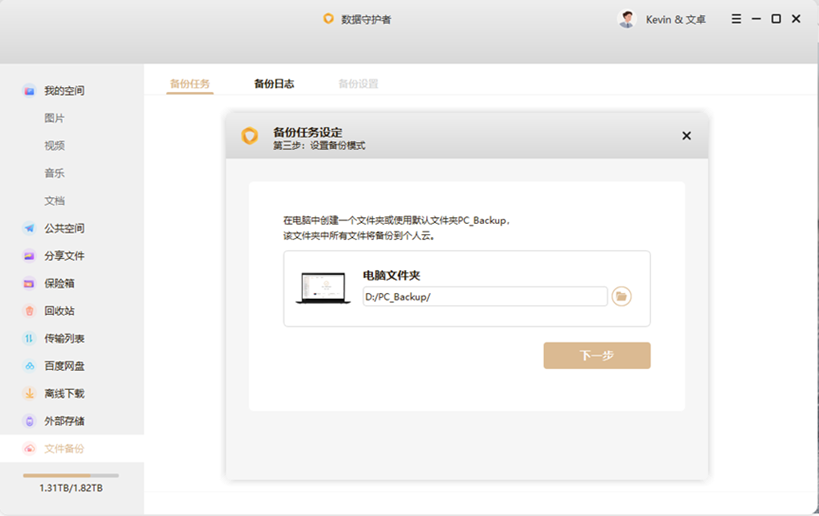Click the storage usage bar 1.31TB/1.82TB
Viewport: 819px width, 516px height.
point(70,476)
